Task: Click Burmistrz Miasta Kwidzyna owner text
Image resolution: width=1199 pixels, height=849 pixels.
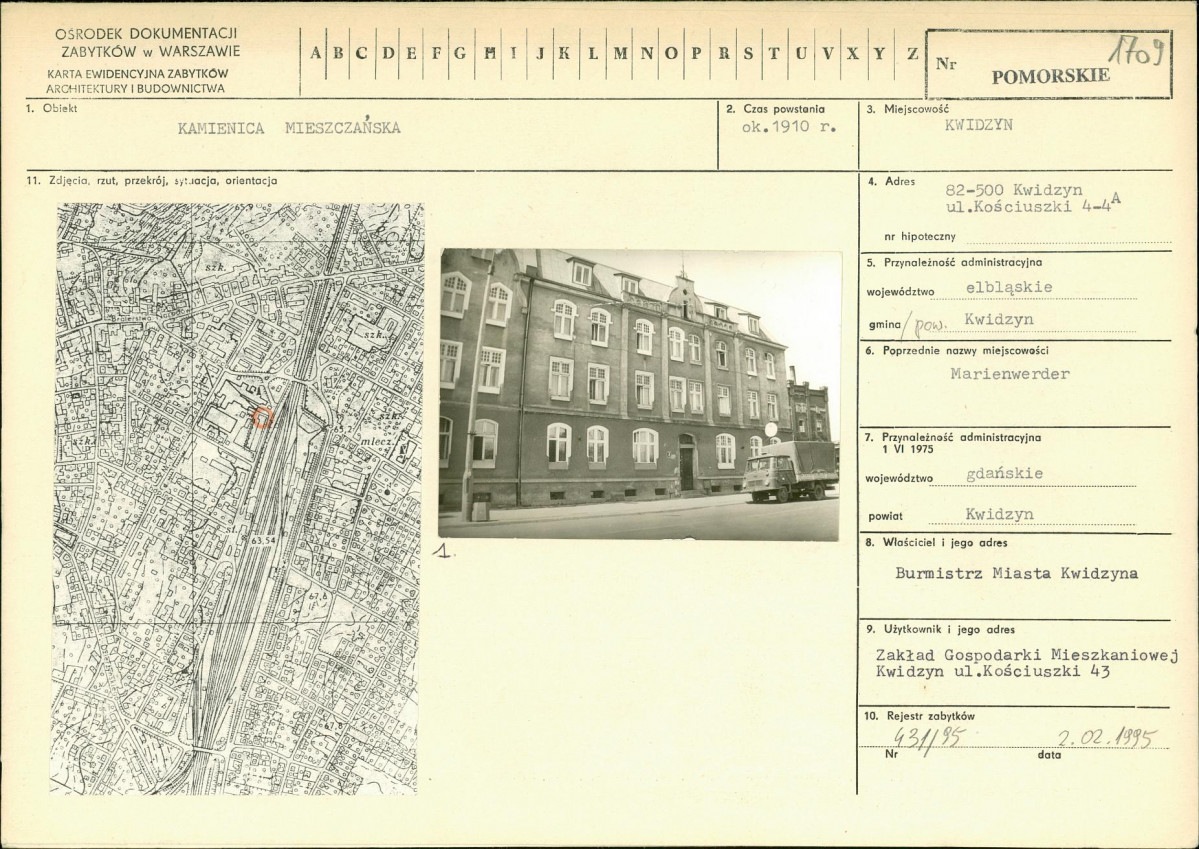Action: click(1016, 573)
